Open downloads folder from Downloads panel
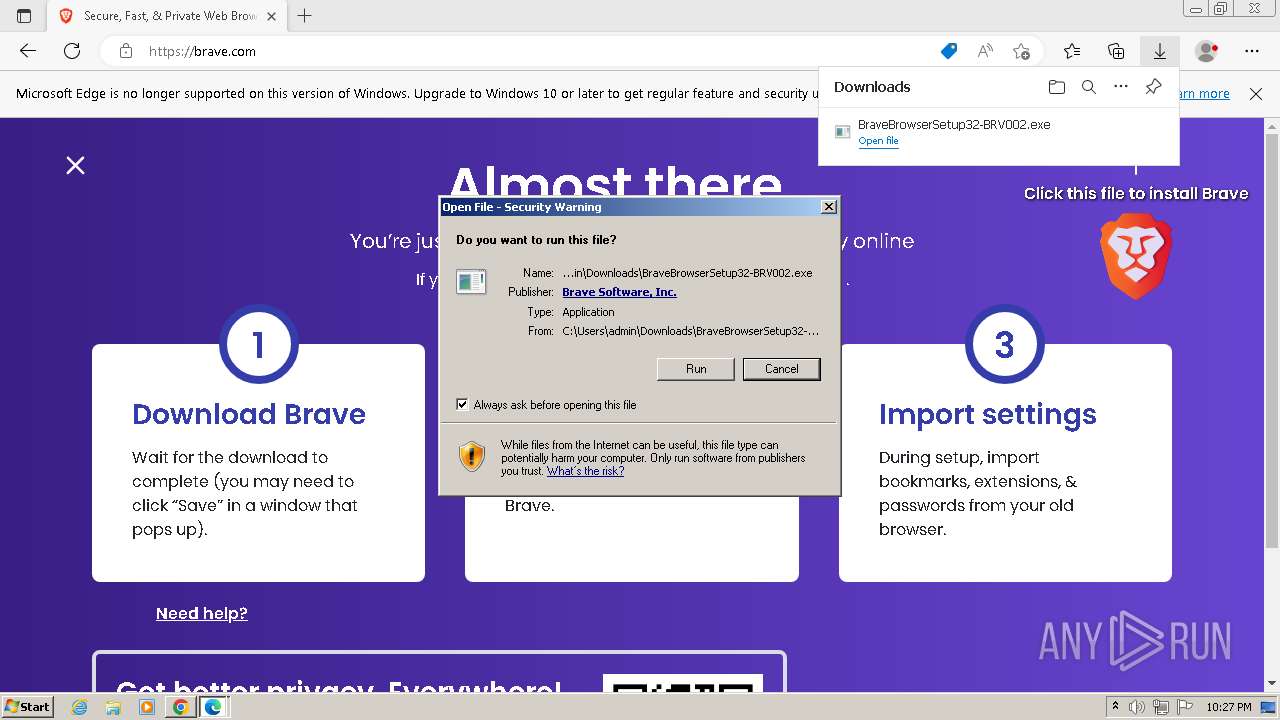This screenshot has height=720, width=1280. click(1057, 87)
